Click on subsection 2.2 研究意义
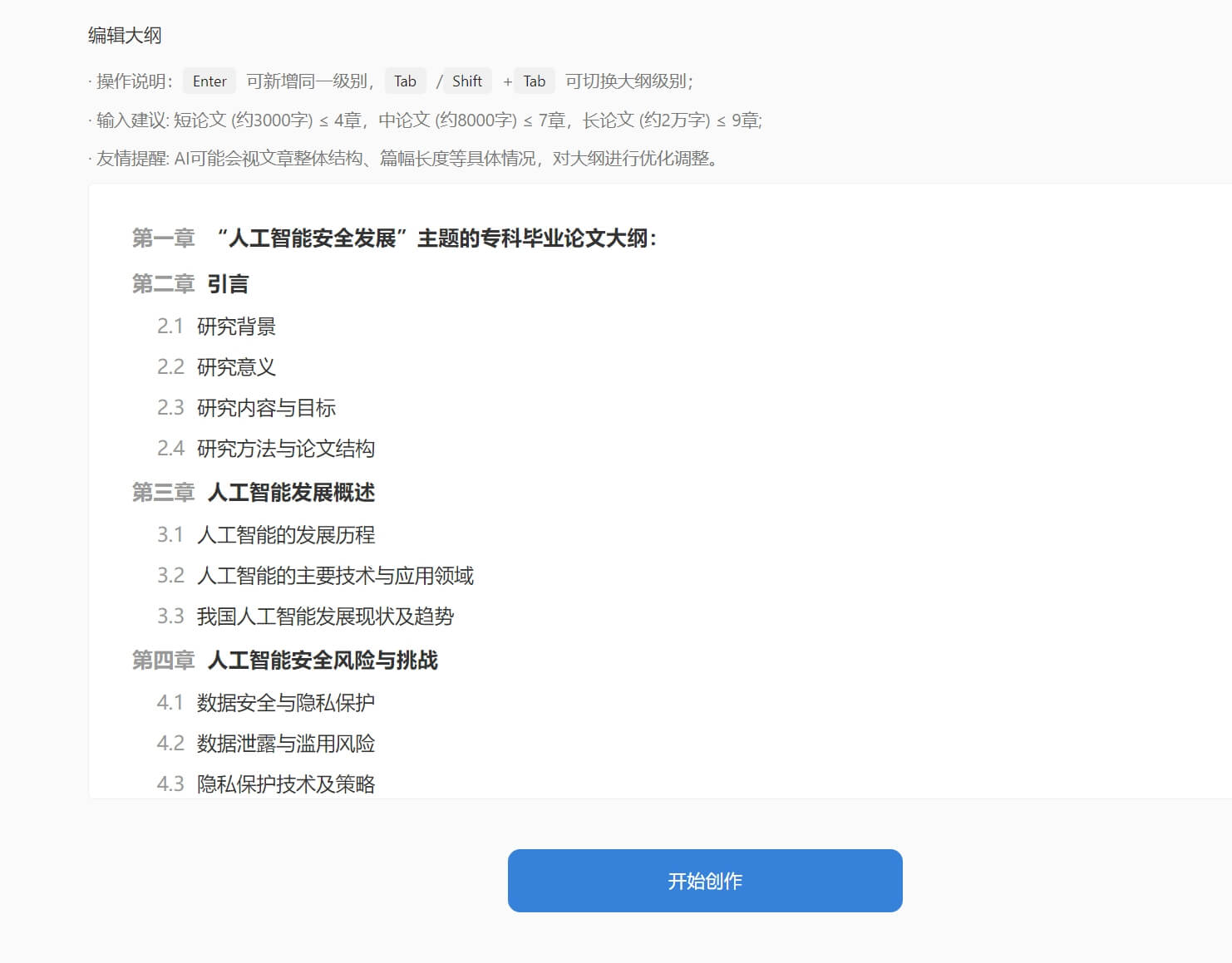This screenshot has width=1232, height=963. click(x=236, y=367)
